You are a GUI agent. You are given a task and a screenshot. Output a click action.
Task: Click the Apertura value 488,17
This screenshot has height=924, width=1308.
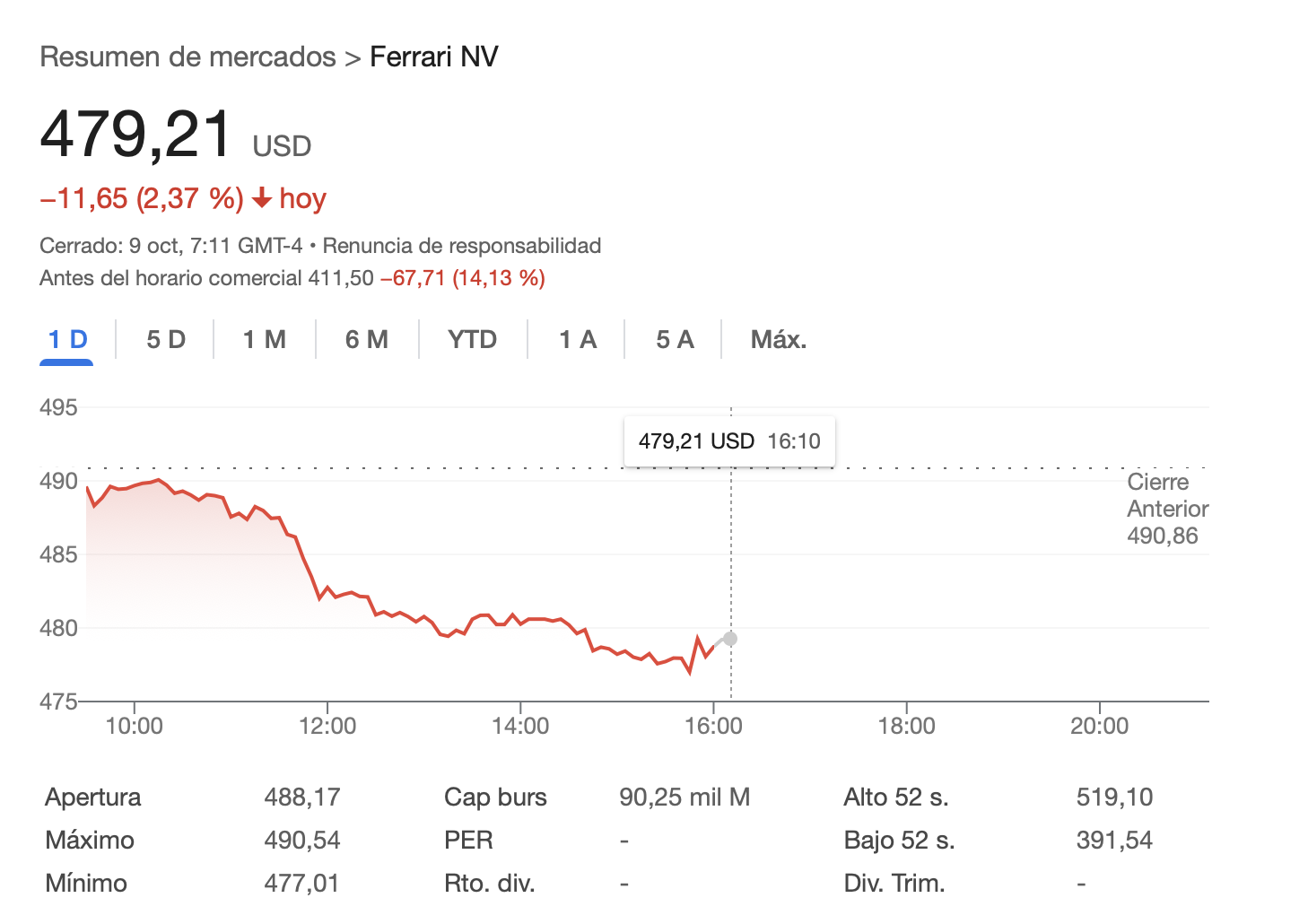302,797
